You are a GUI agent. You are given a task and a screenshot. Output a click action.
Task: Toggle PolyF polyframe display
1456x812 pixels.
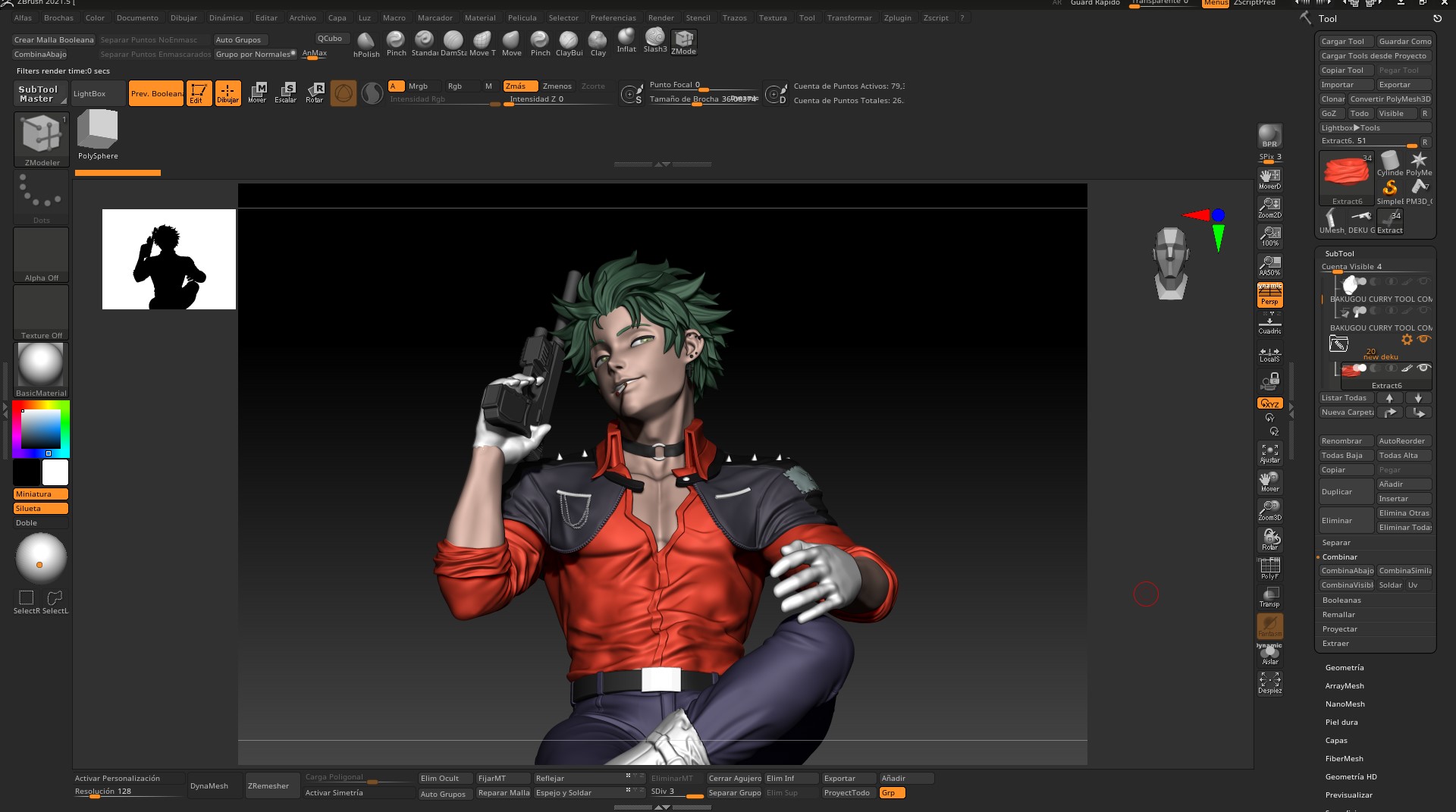[x=1269, y=569]
